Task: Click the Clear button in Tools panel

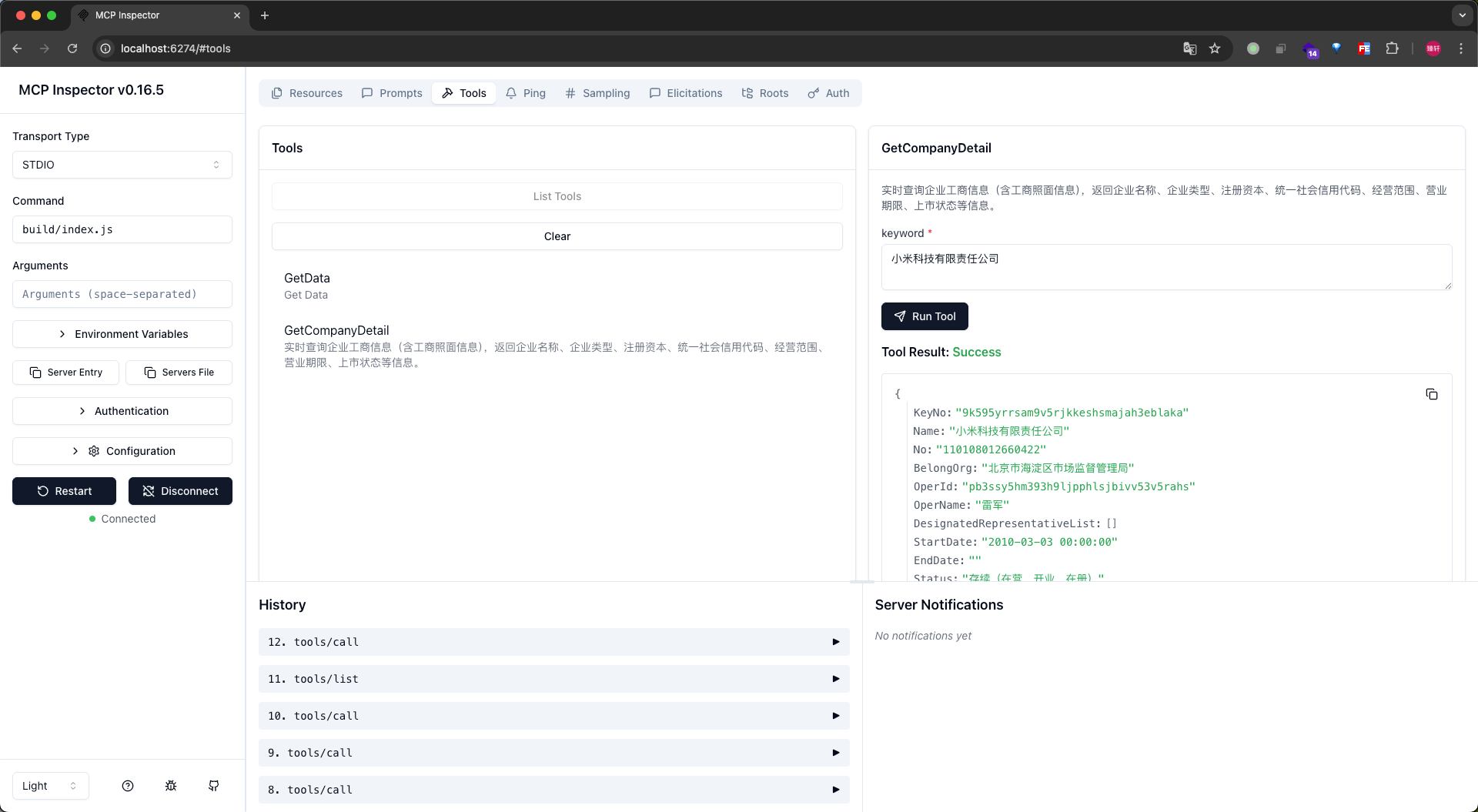Action: pos(557,236)
